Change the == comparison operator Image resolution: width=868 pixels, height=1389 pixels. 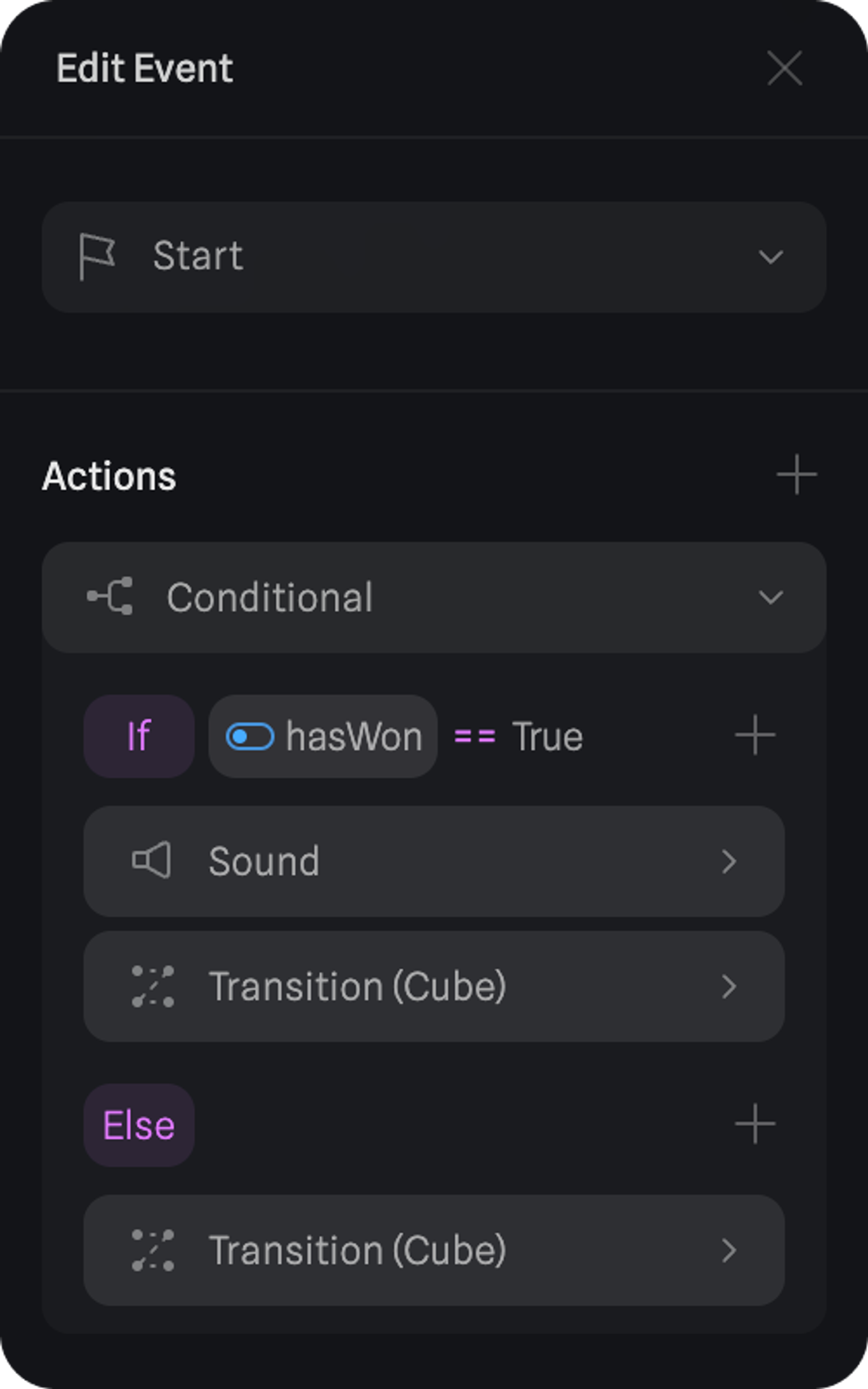474,737
